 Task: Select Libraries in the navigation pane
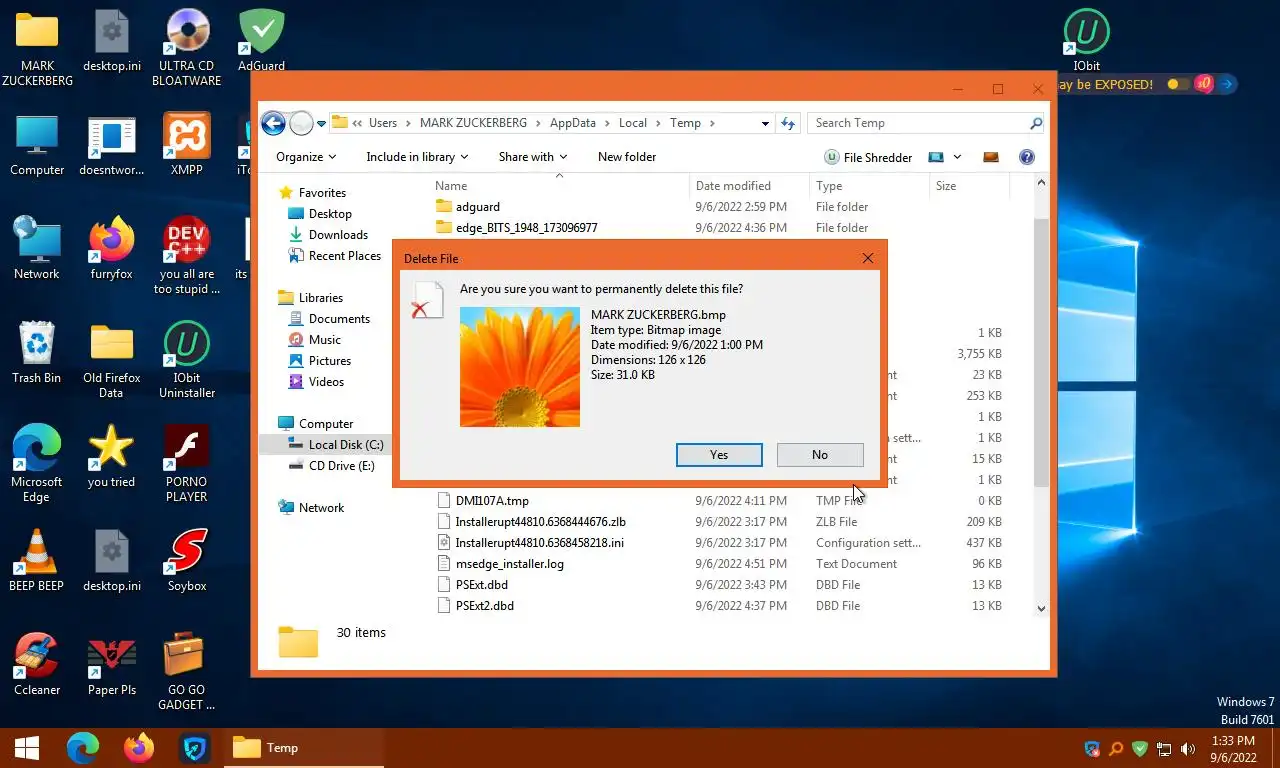[x=320, y=298]
